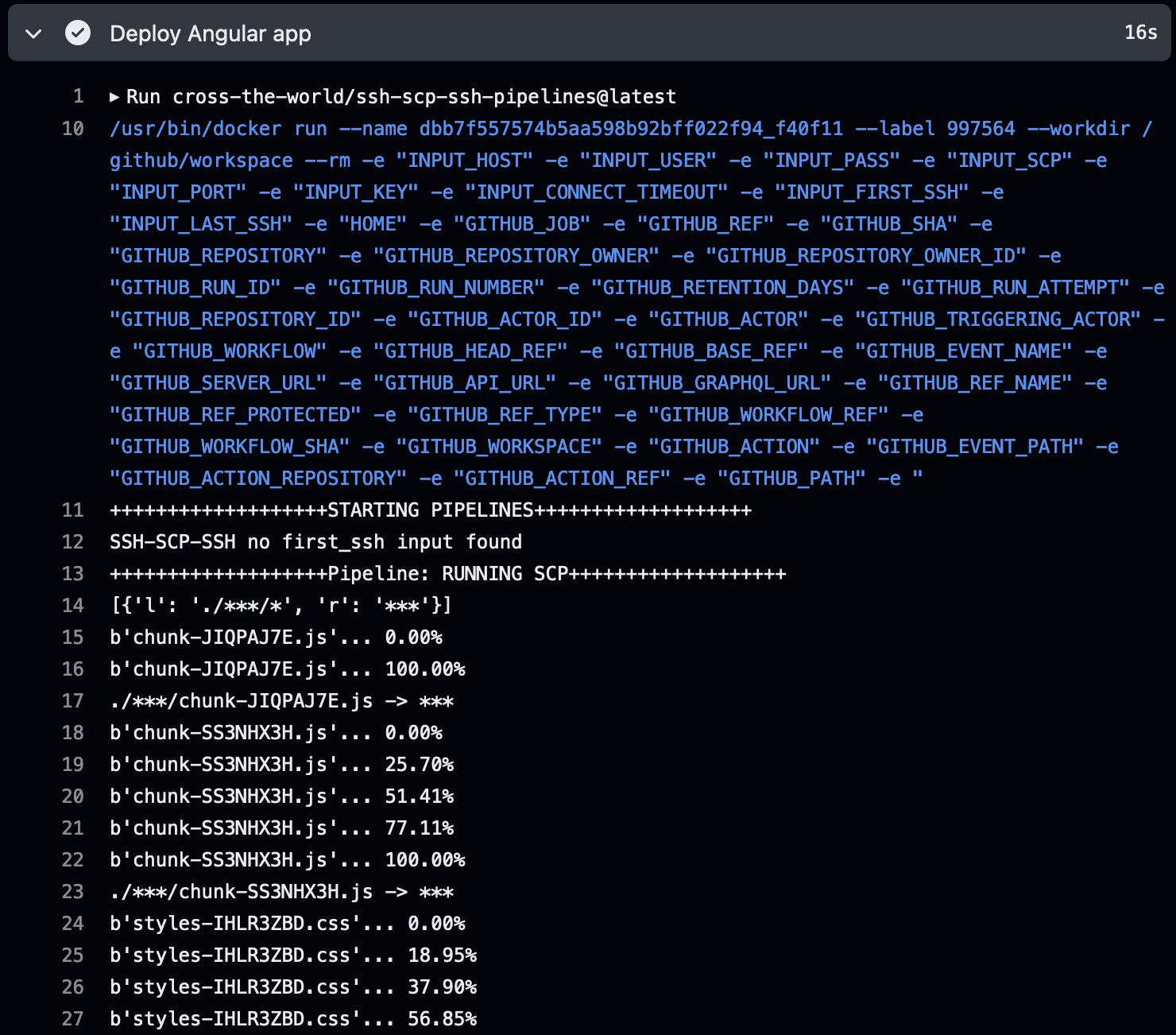Click the STARTING PIPELINES log line text
This screenshot has height=1035, width=1176.
point(430,510)
